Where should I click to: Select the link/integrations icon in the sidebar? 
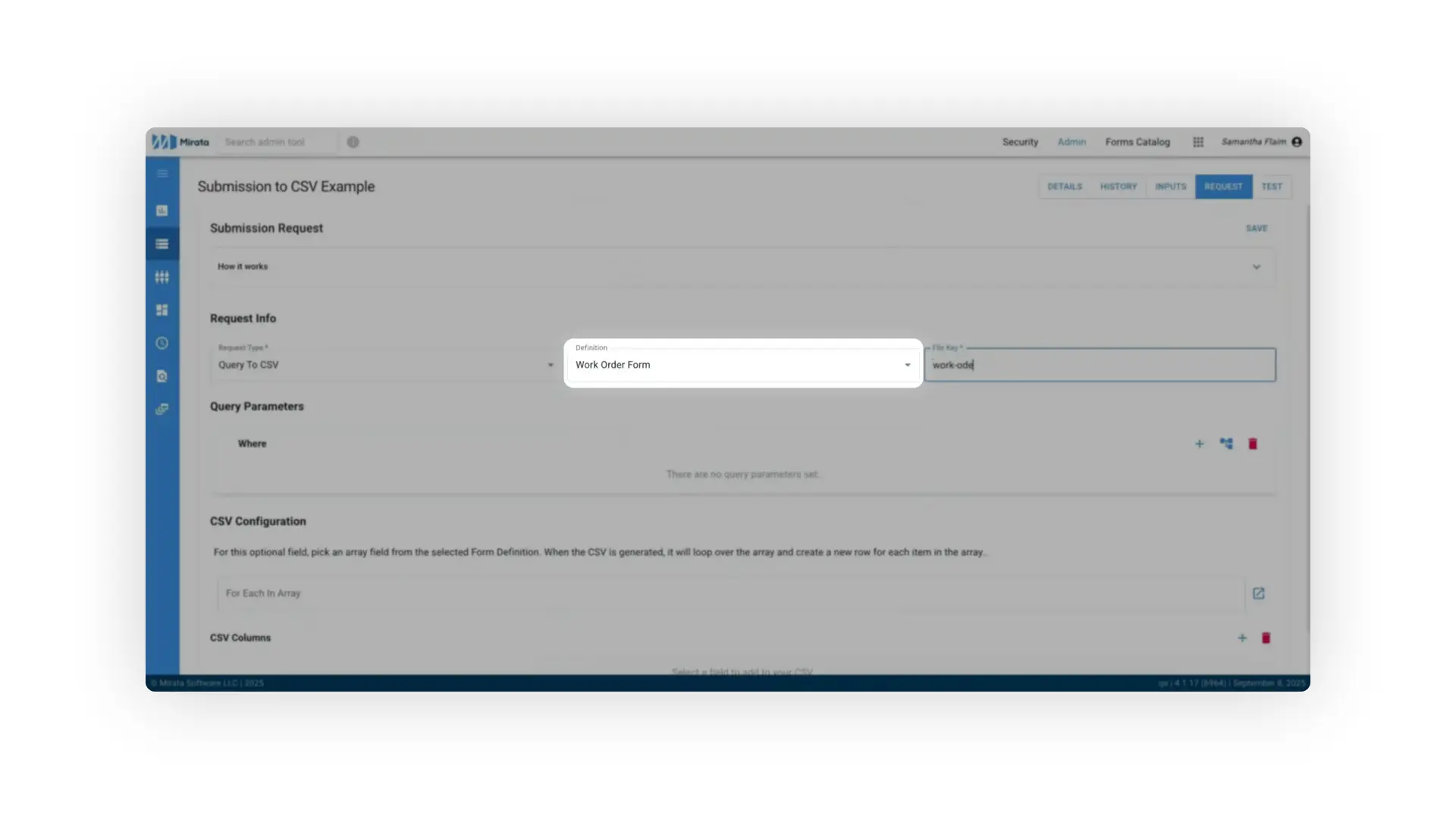(162, 409)
